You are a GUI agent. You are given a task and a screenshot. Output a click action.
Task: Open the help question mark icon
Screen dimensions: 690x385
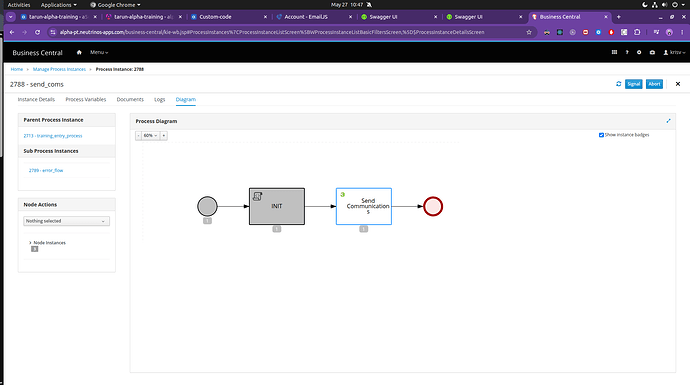click(x=627, y=52)
